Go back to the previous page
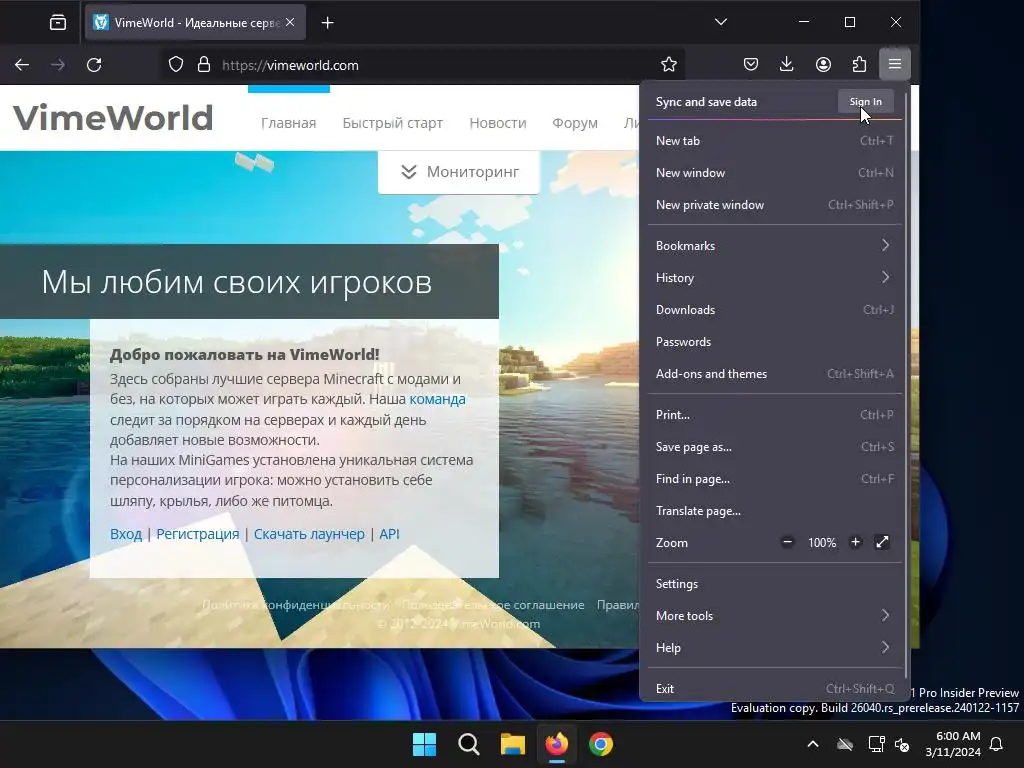The height and width of the screenshot is (768, 1024). (22, 65)
